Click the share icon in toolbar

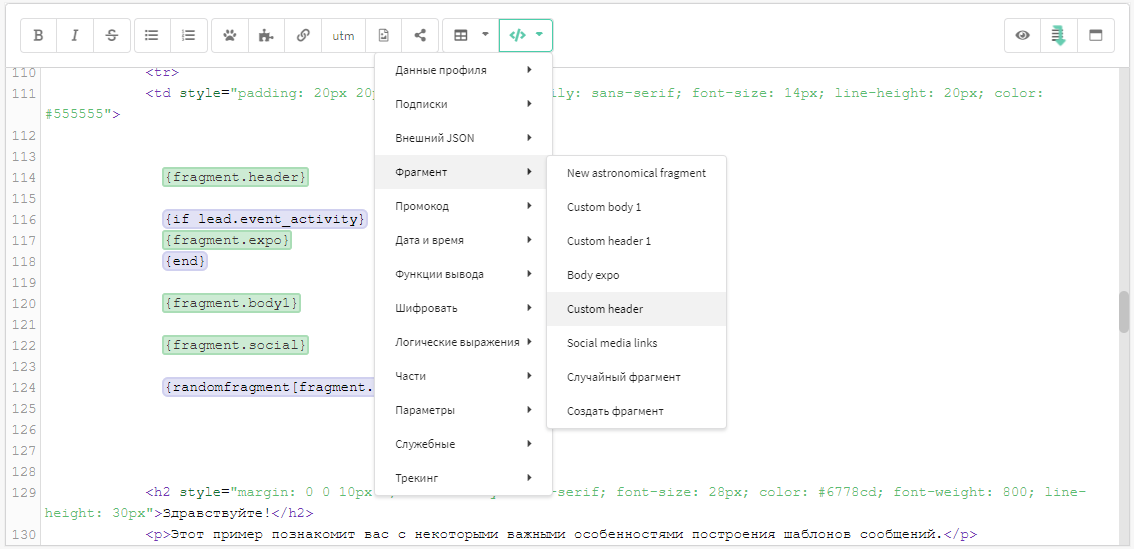click(x=419, y=35)
